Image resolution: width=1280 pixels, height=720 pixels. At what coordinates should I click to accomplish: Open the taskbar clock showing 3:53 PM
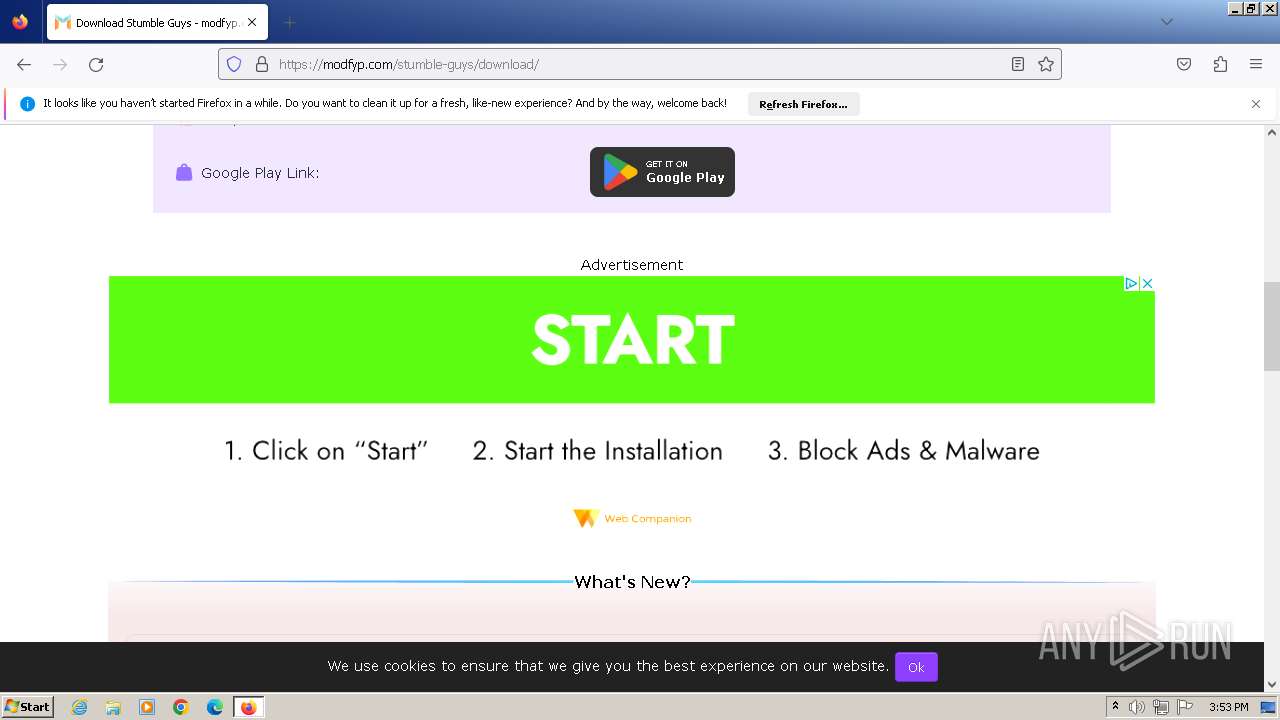click(x=1229, y=707)
